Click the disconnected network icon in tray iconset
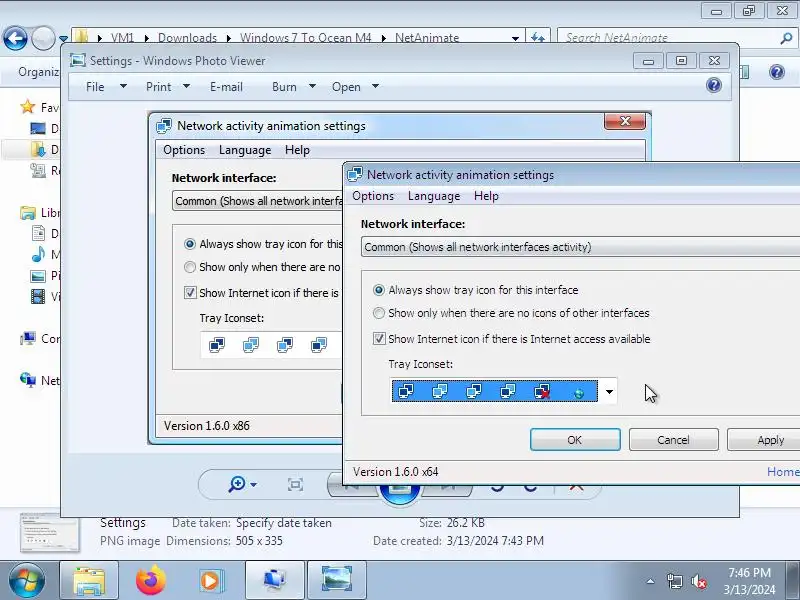Viewport: 800px width, 600px height. (542, 392)
